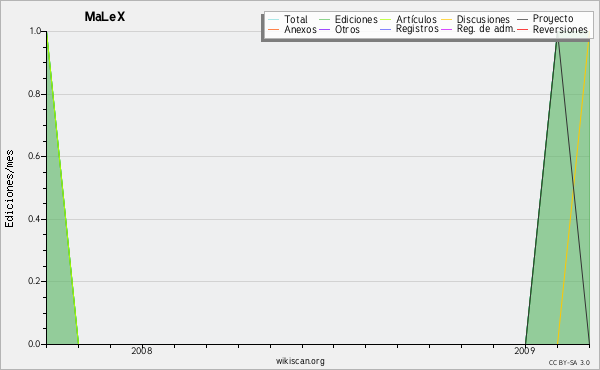Click the red Reversiones legend line

(522, 29)
